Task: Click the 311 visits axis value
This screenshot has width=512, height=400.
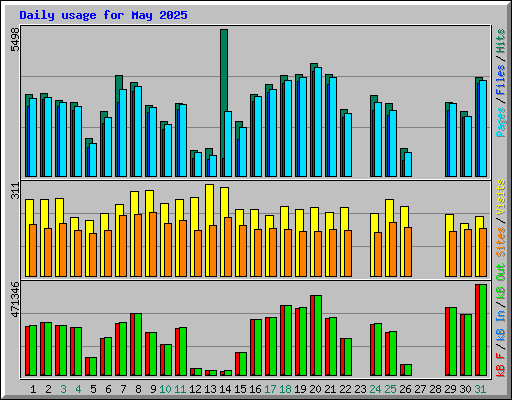Action: click(x=15, y=191)
